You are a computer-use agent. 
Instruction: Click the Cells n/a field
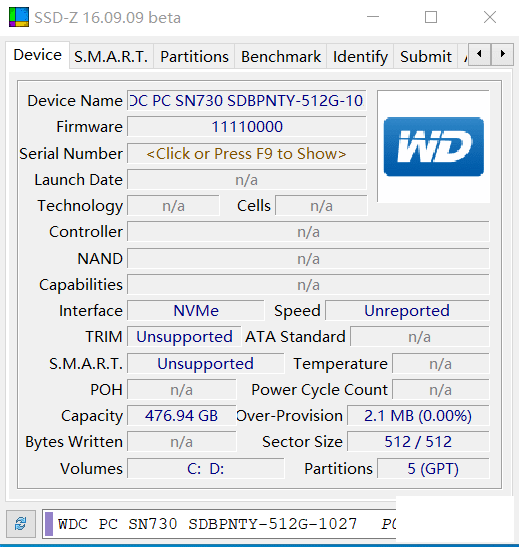[321, 206]
